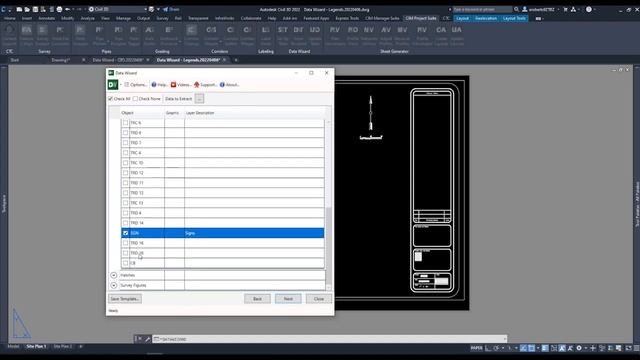Click the shopping cart icon in title bar
This screenshot has height=360, width=640.
565,9
